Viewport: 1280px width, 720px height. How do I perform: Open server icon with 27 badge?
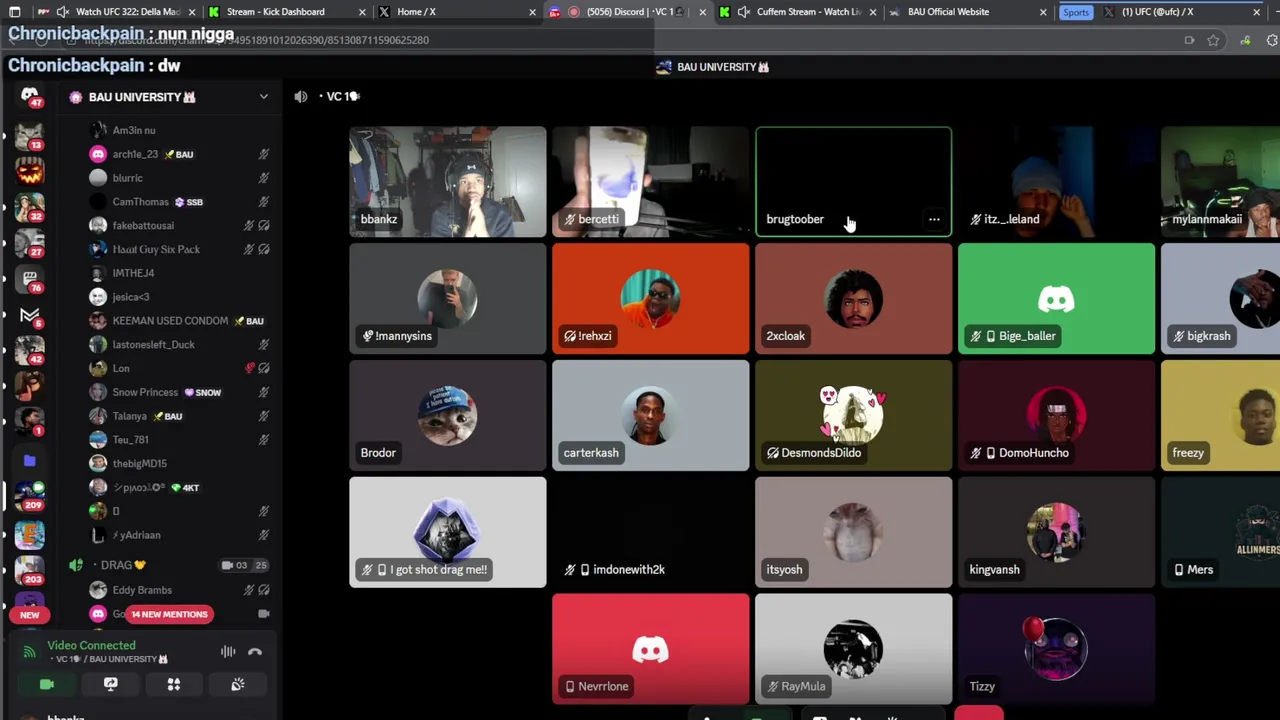pos(29,243)
